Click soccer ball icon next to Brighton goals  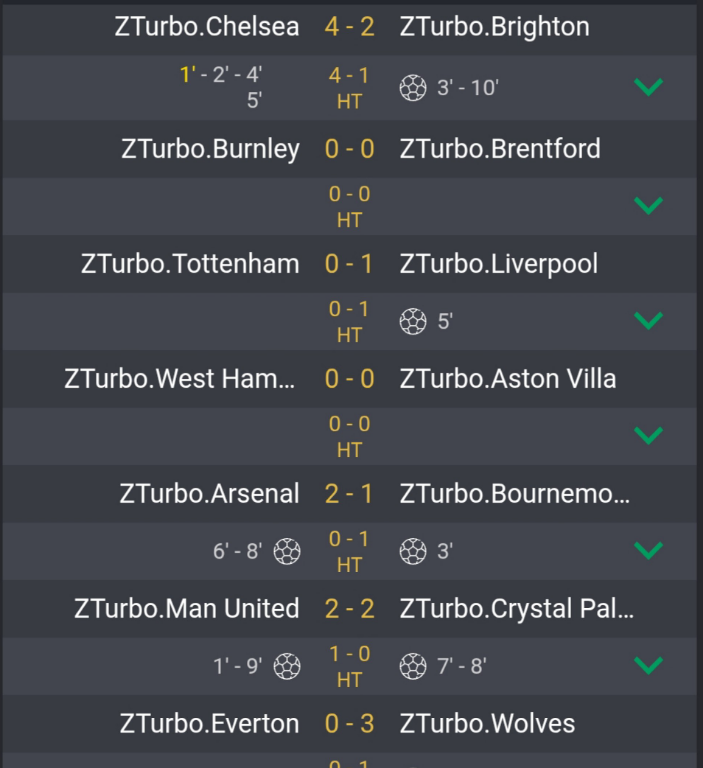[x=413, y=88]
